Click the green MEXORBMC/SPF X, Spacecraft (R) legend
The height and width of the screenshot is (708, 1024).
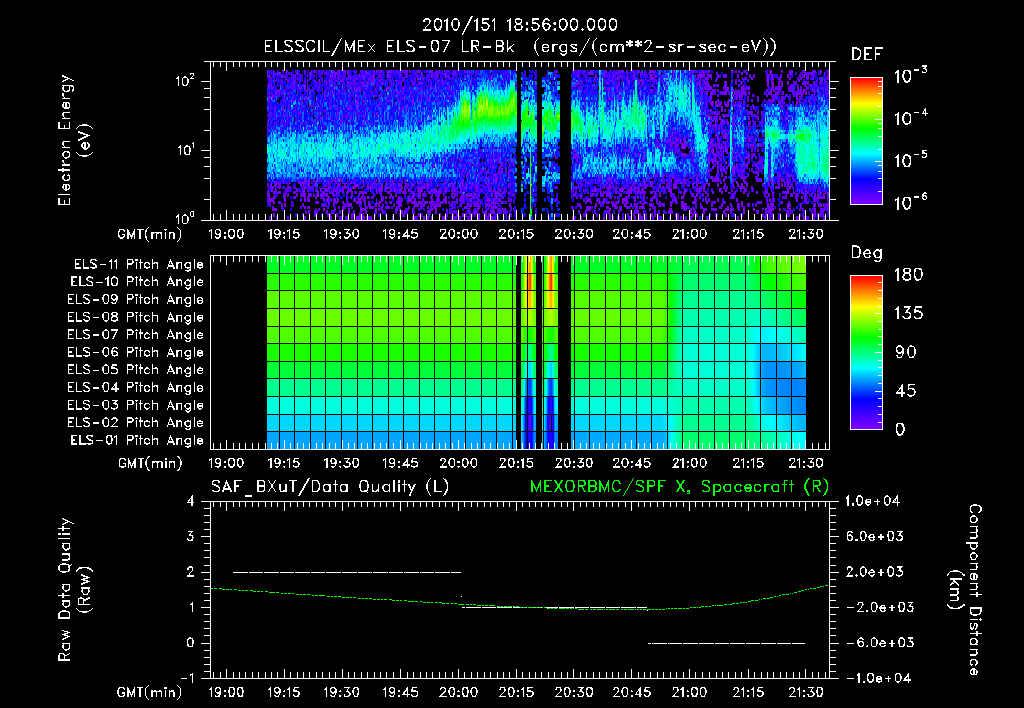tap(679, 487)
